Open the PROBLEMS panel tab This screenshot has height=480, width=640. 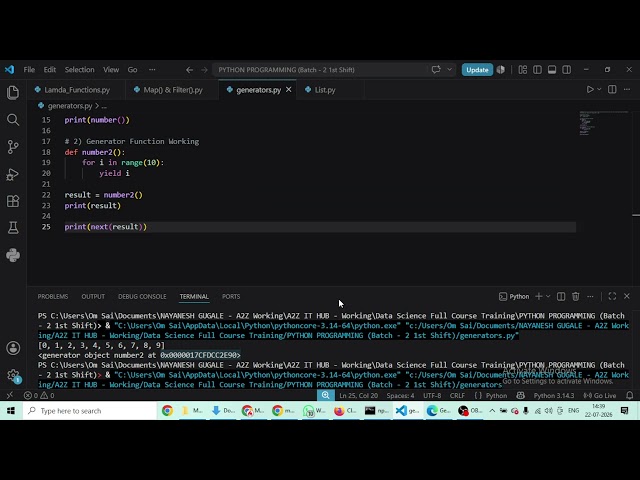point(53,297)
